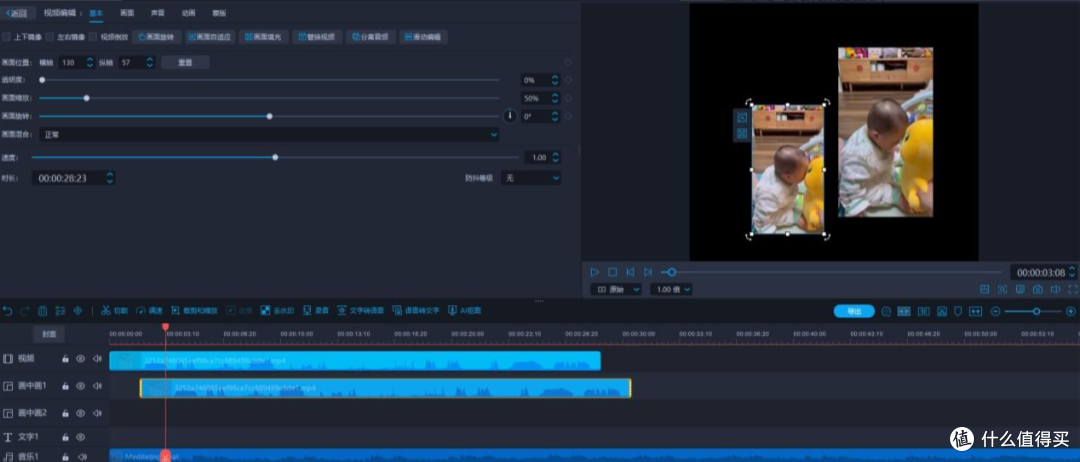Click the undo arrow in the timeline toolbar
The width and height of the screenshot is (1080, 462).
coord(8,311)
